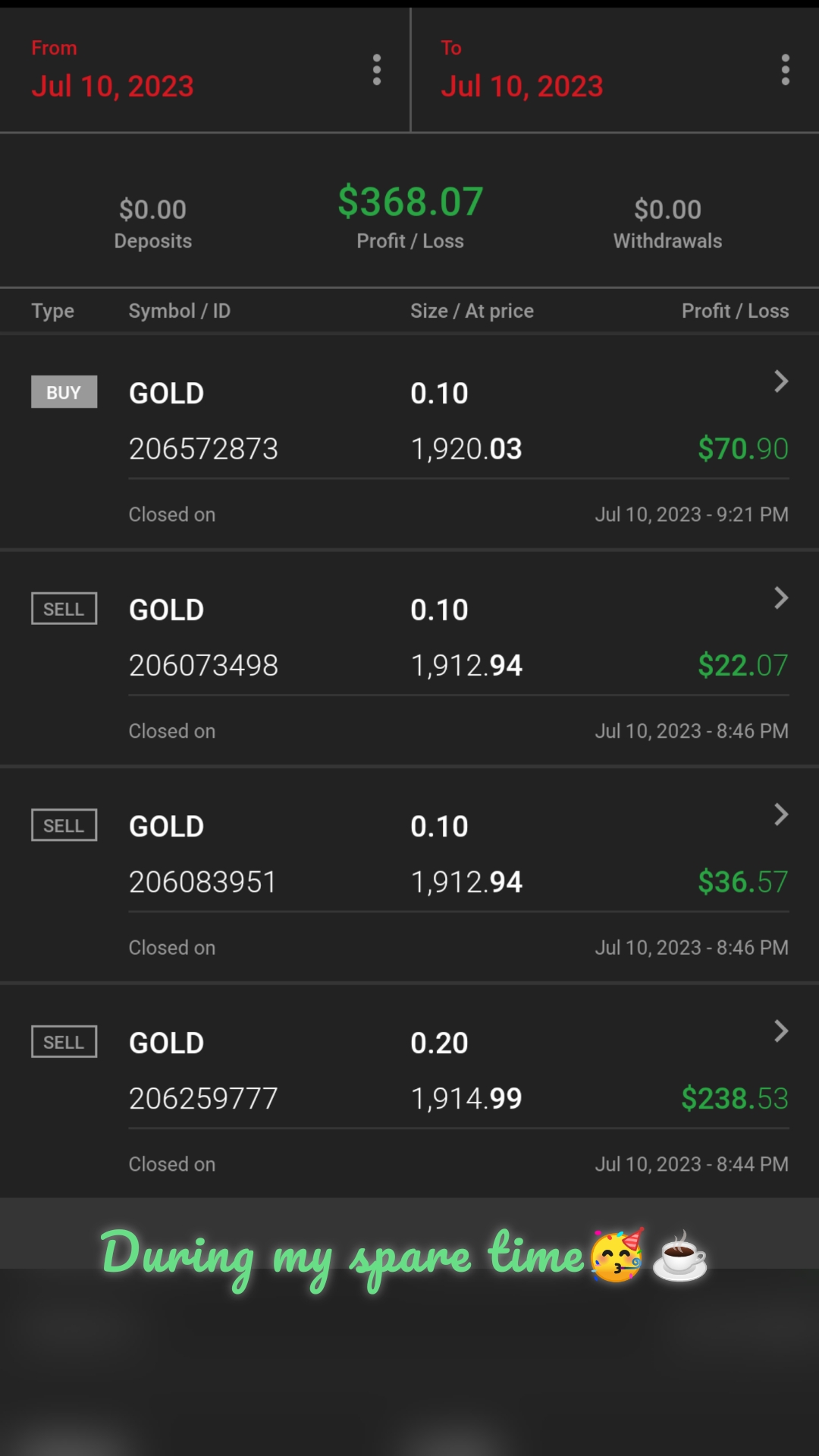Tap the SELL badge on order 206083951

64,825
